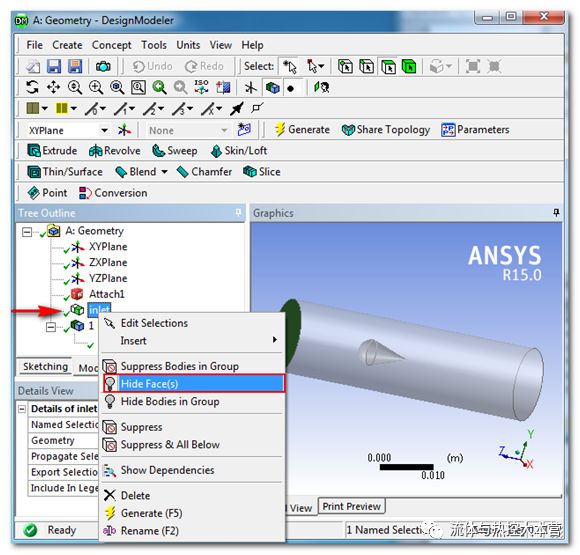Image resolution: width=580 pixels, height=555 pixels.
Task: Click the New Sketch icon
Action: point(244,130)
